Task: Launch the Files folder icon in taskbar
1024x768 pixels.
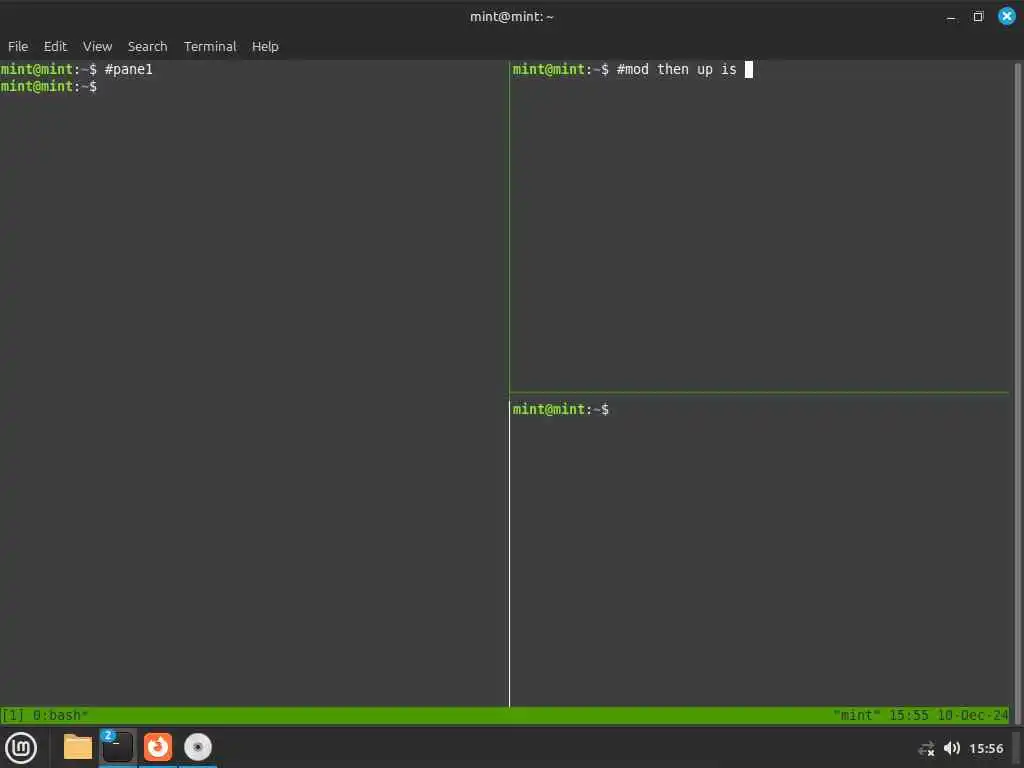Action: click(78, 747)
